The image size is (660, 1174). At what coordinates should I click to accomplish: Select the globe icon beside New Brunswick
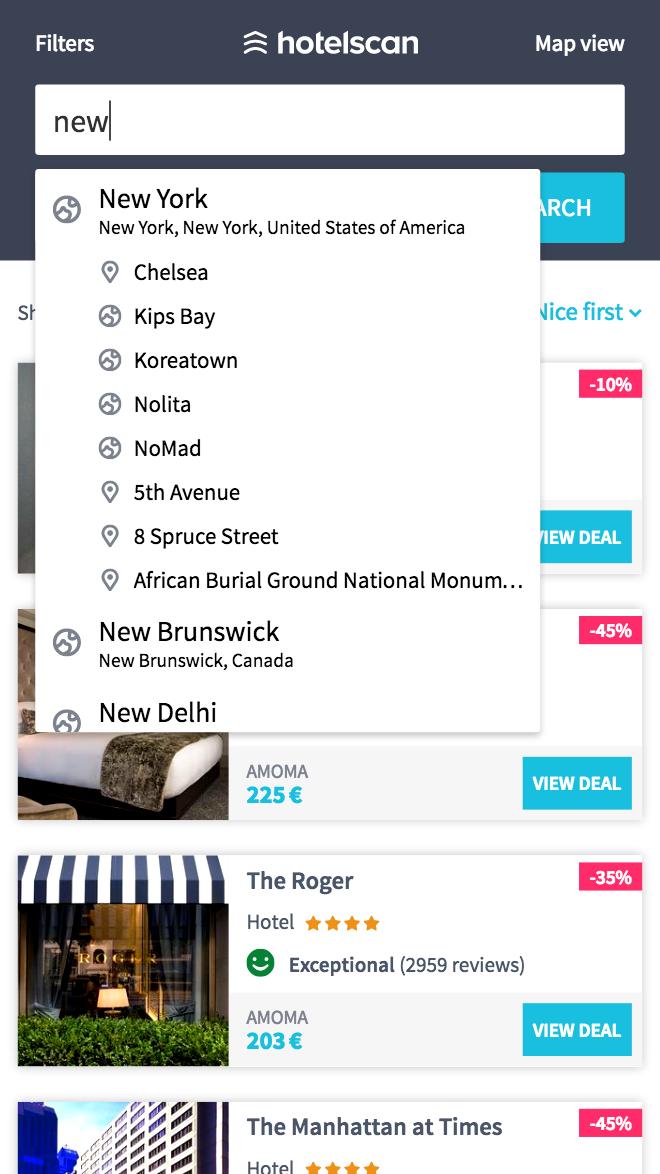tap(66, 644)
